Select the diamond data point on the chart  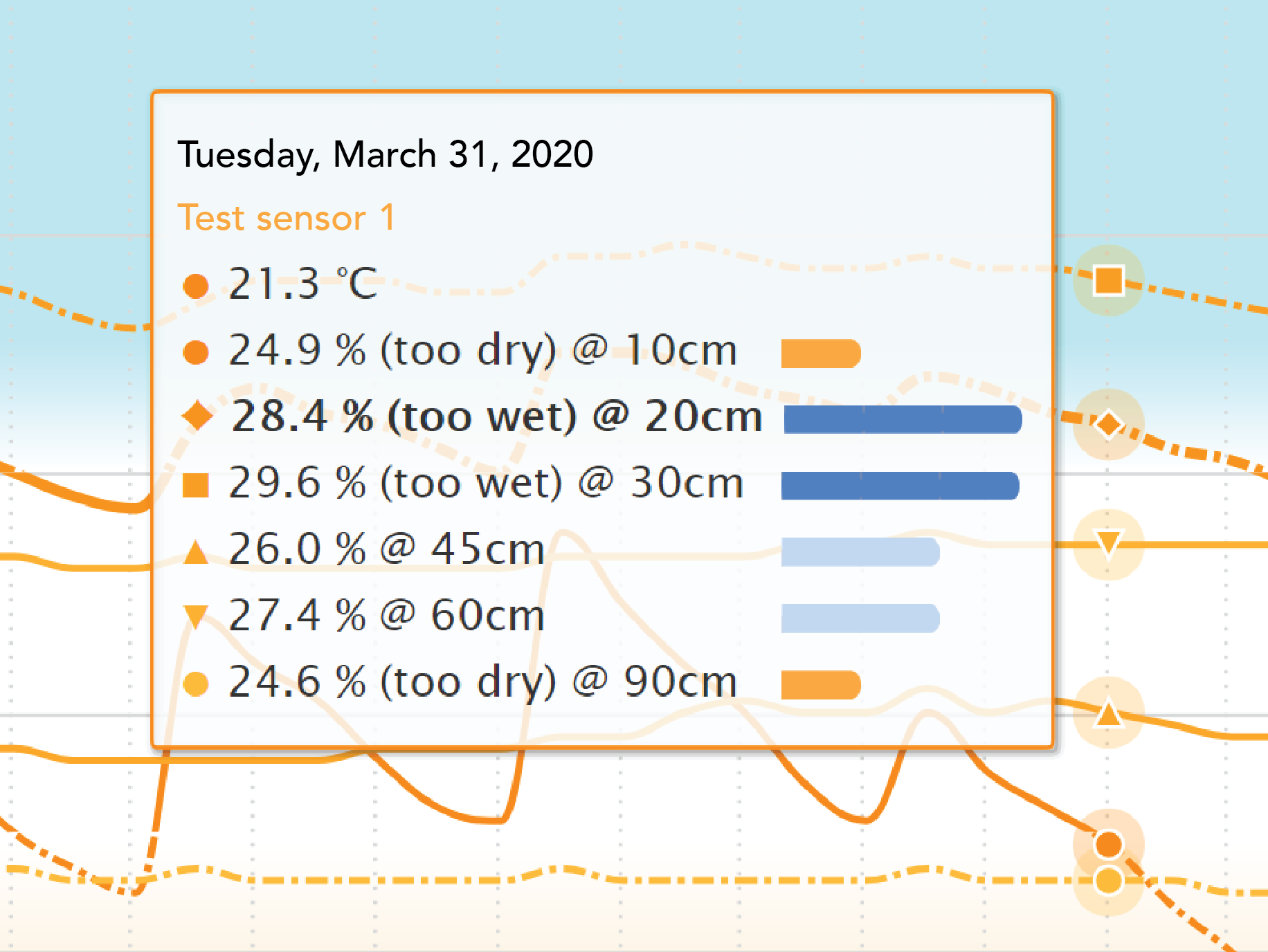click(1108, 424)
